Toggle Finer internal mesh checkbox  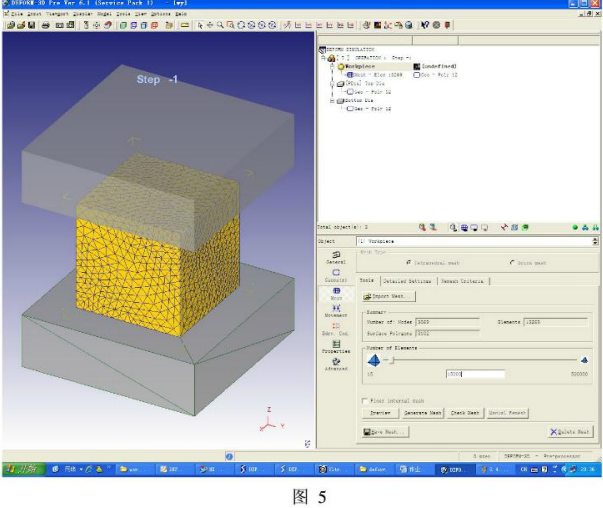click(365, 401)
